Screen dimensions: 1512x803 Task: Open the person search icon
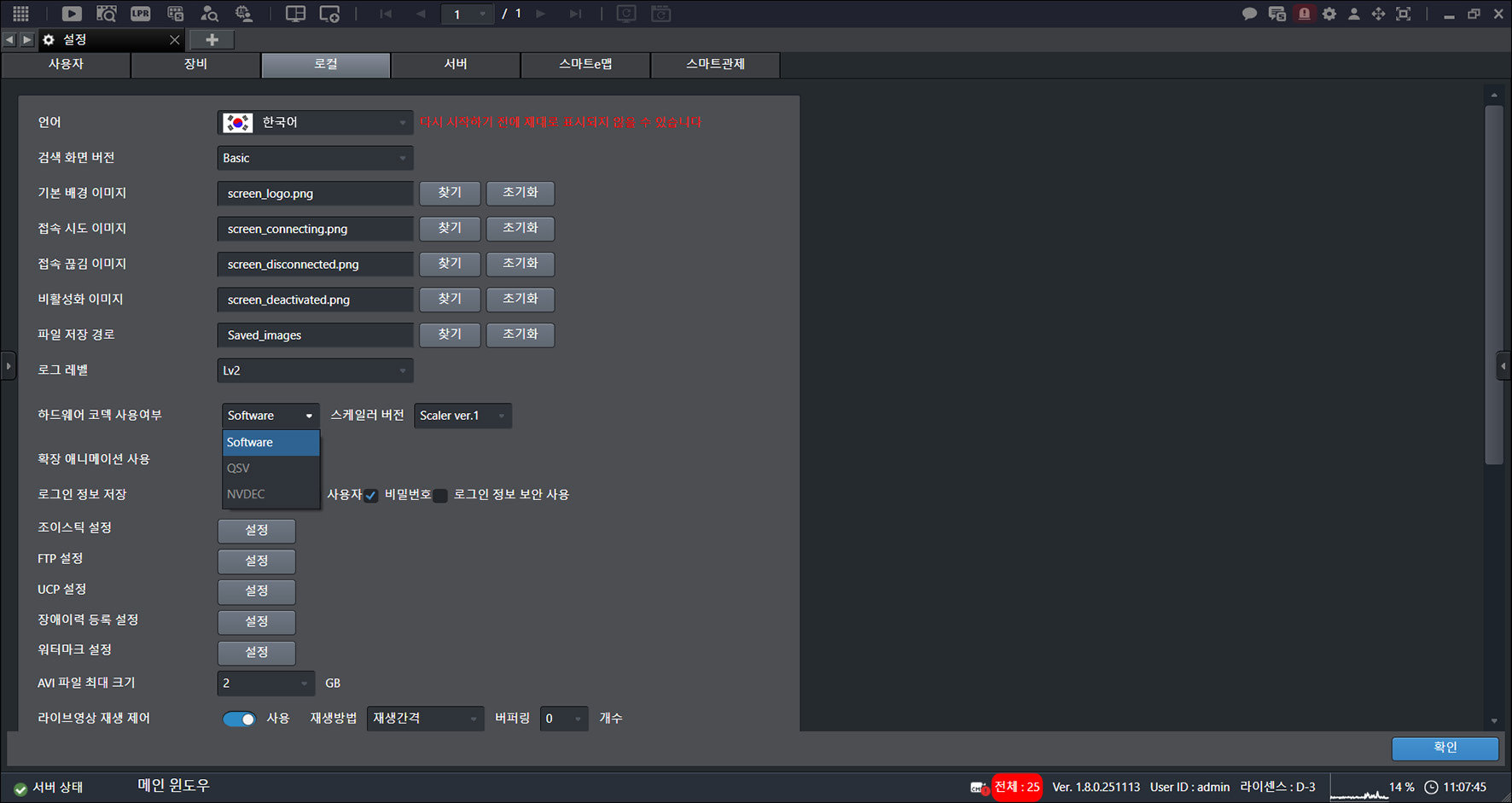(x=209, y=14)
